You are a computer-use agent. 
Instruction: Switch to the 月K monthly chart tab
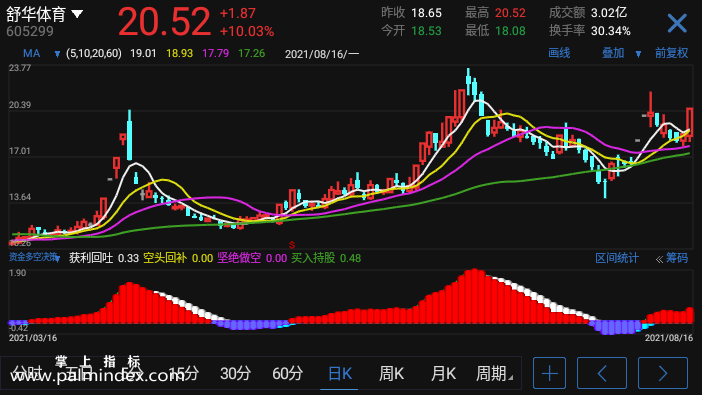click(443, 373)
